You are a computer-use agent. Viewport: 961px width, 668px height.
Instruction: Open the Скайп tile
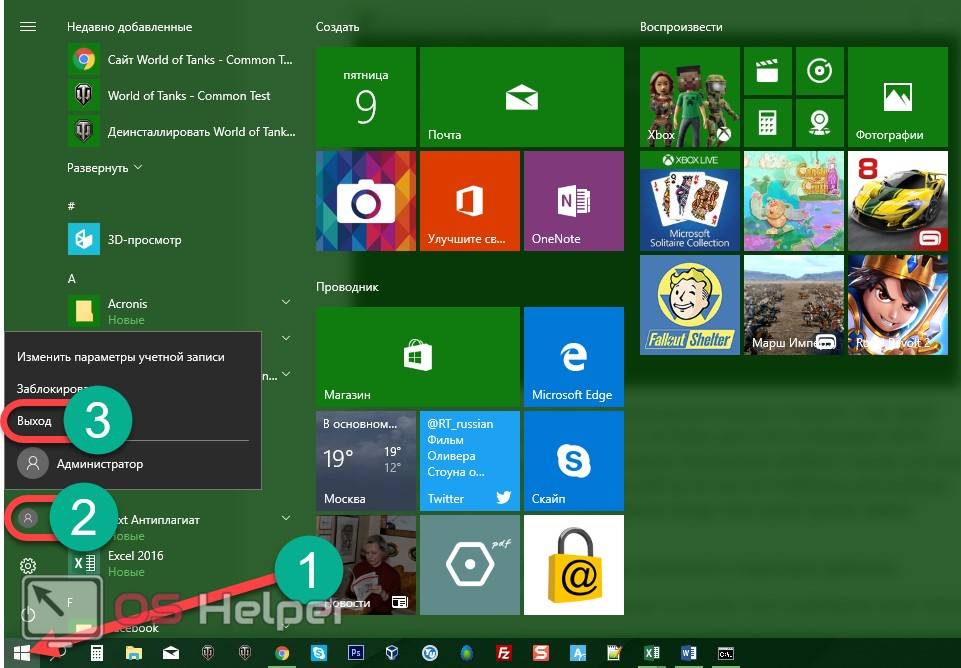coord(573,460)
